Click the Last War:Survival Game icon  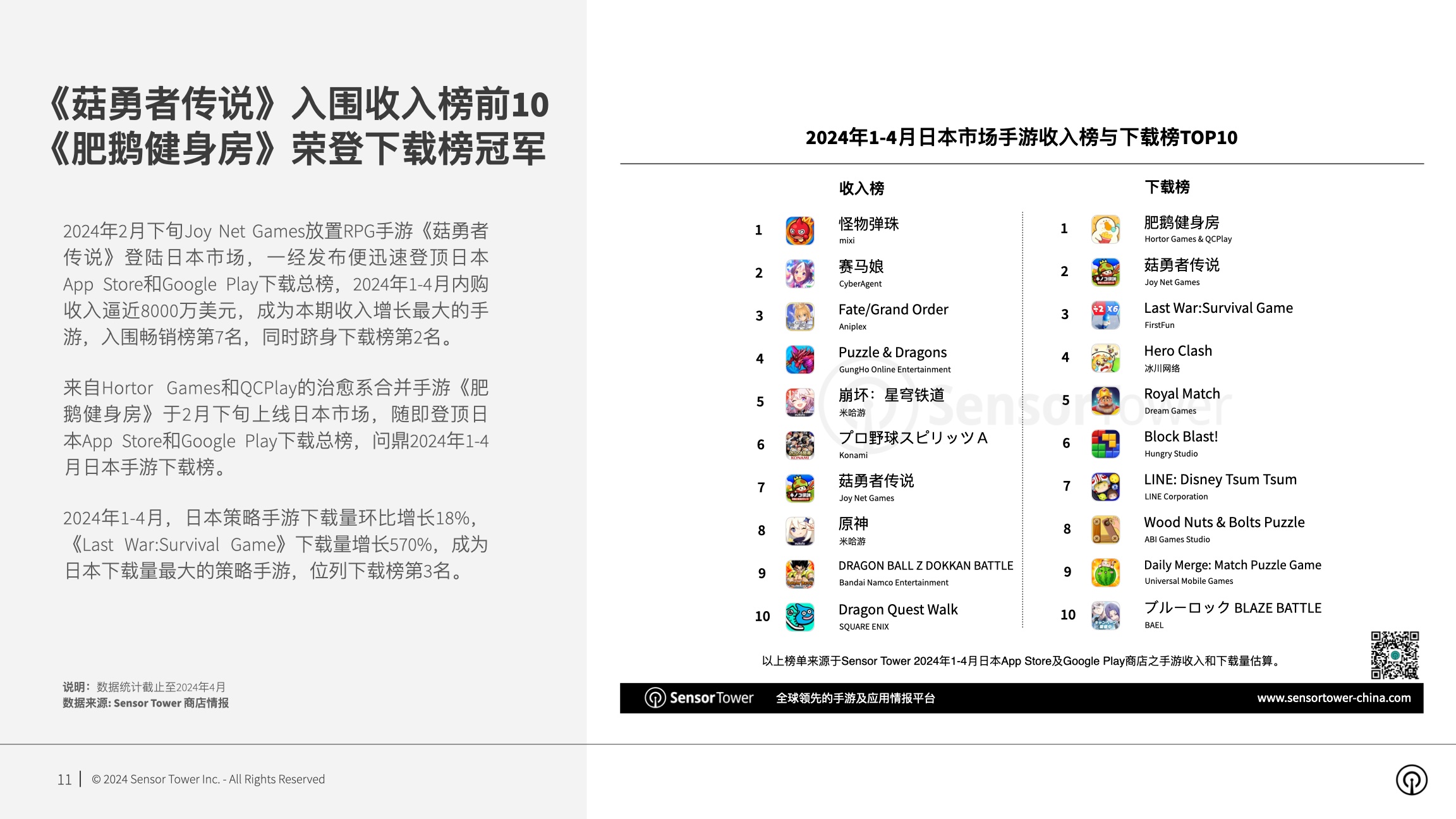click(x=1105, y=315)
